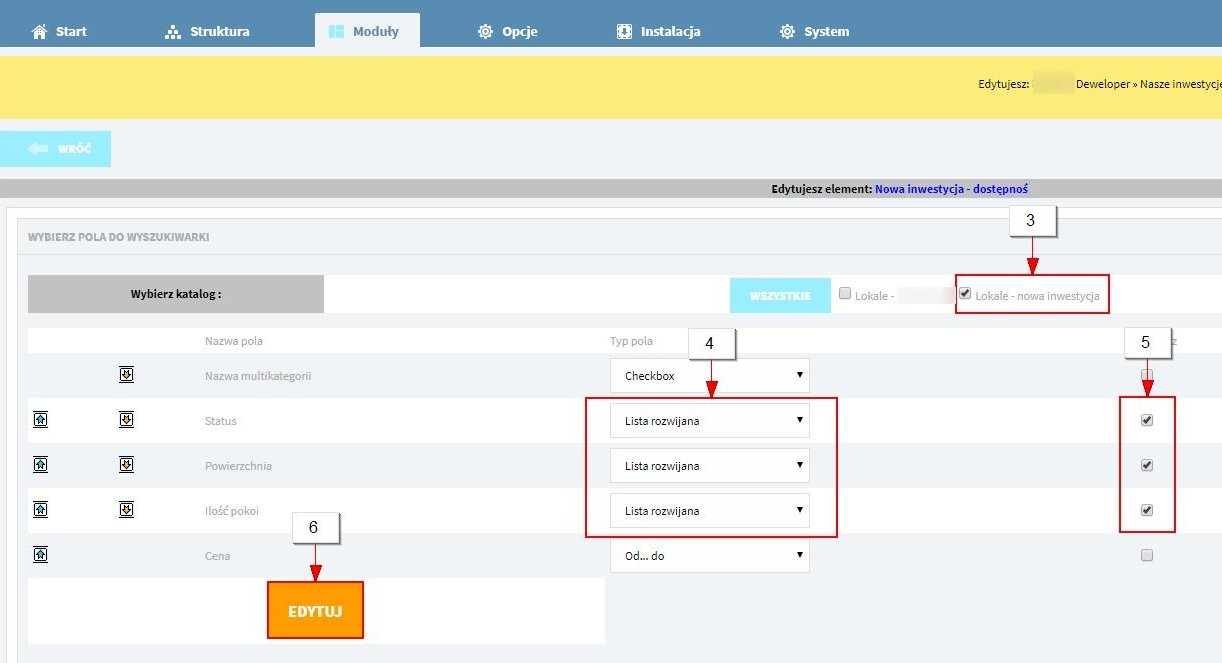
Task: Check the Cena row checkbox
Action: [1147, 555]
